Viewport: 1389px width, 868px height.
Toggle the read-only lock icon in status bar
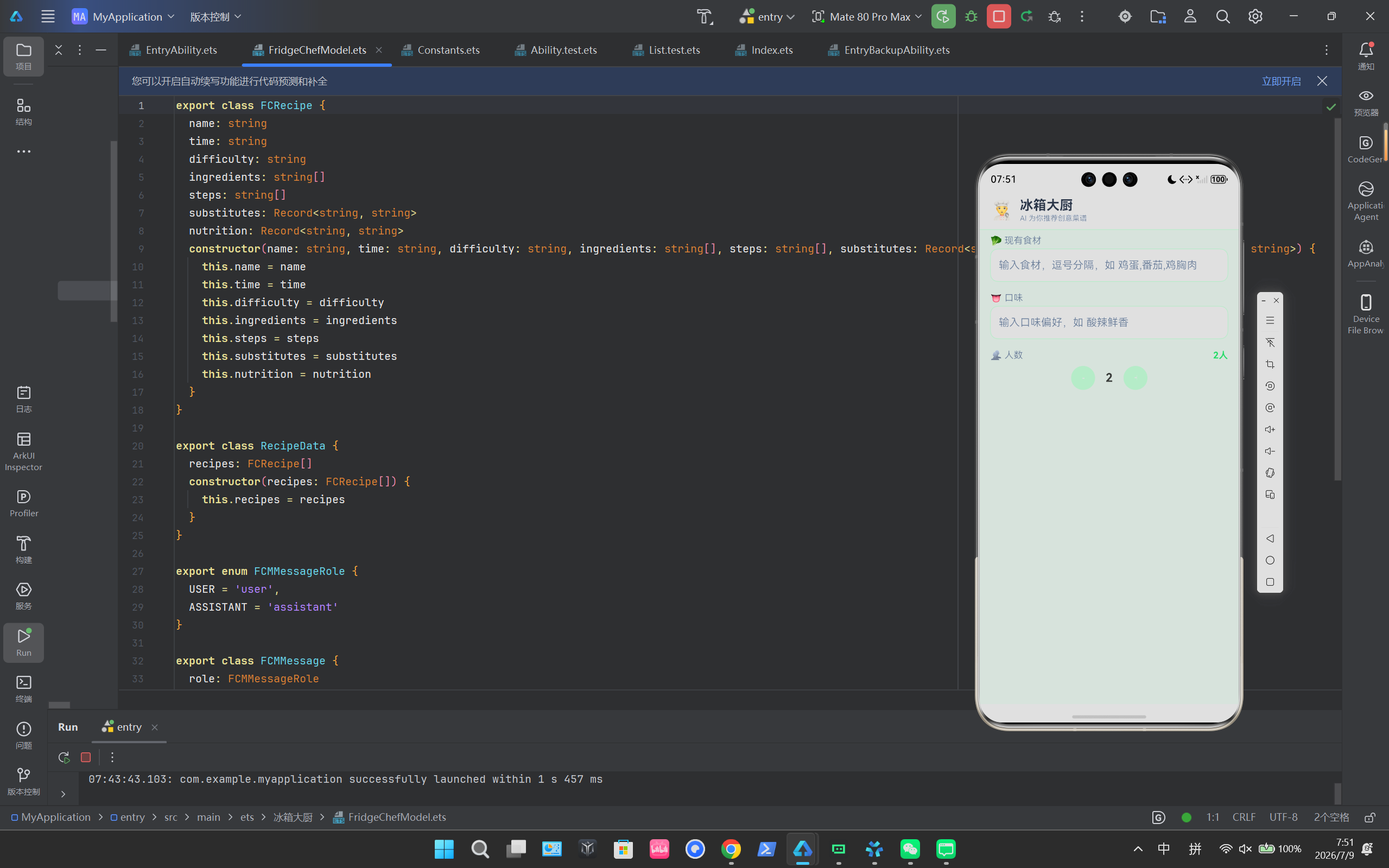coord(1370,817)
